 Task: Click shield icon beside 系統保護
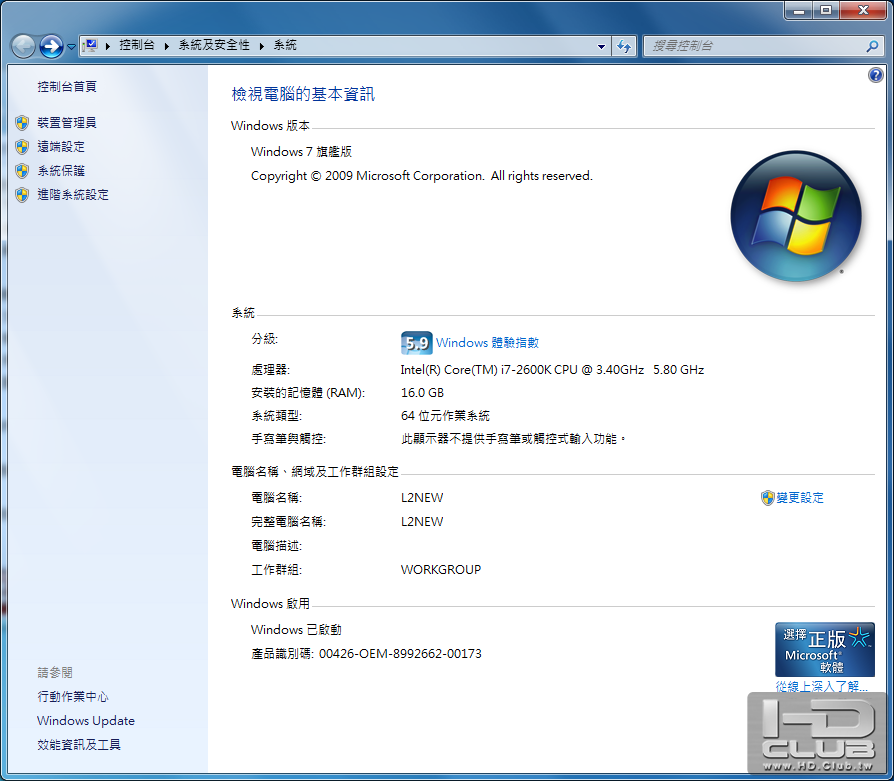[22, 170]
